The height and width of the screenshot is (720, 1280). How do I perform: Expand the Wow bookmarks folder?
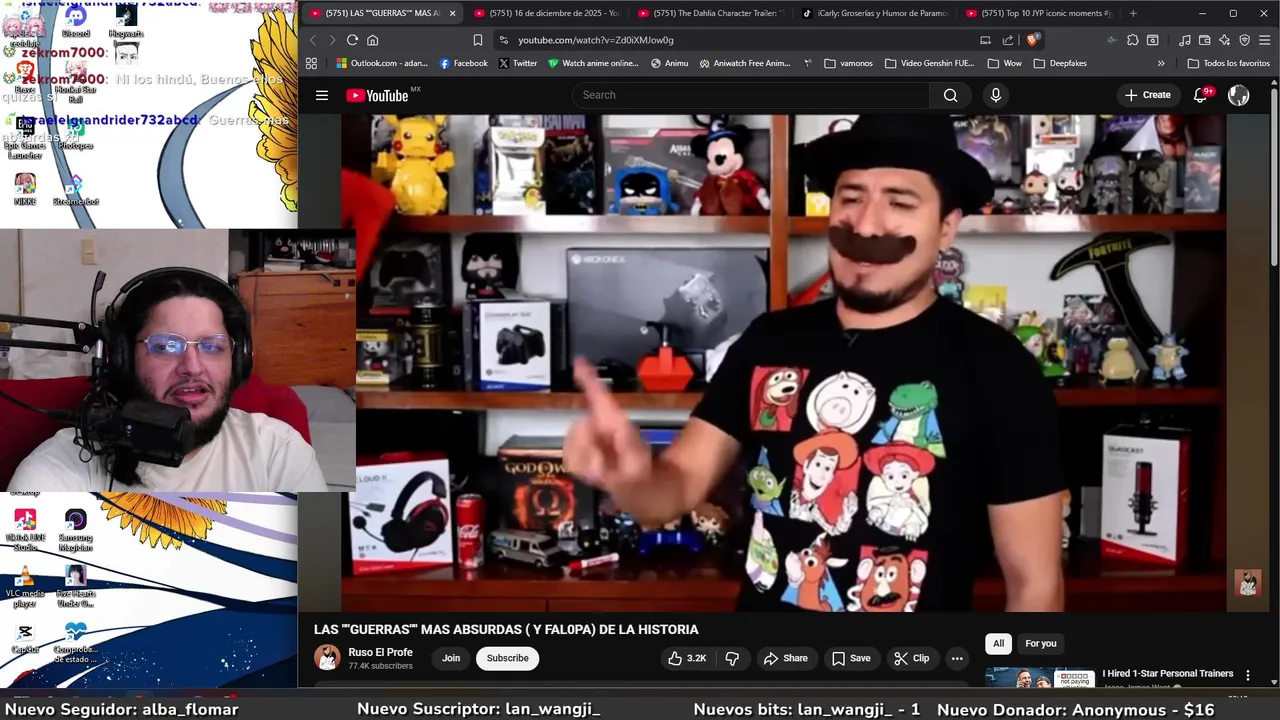tap(1004, 63)
